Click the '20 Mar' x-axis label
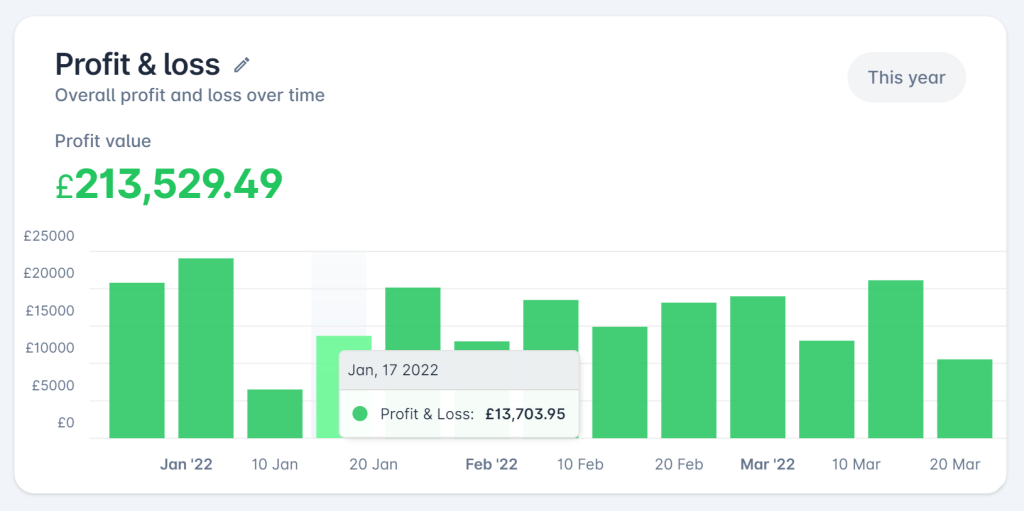Image resolution: width=1024 pixels, height=511 pixels. [x=955, y=465]
